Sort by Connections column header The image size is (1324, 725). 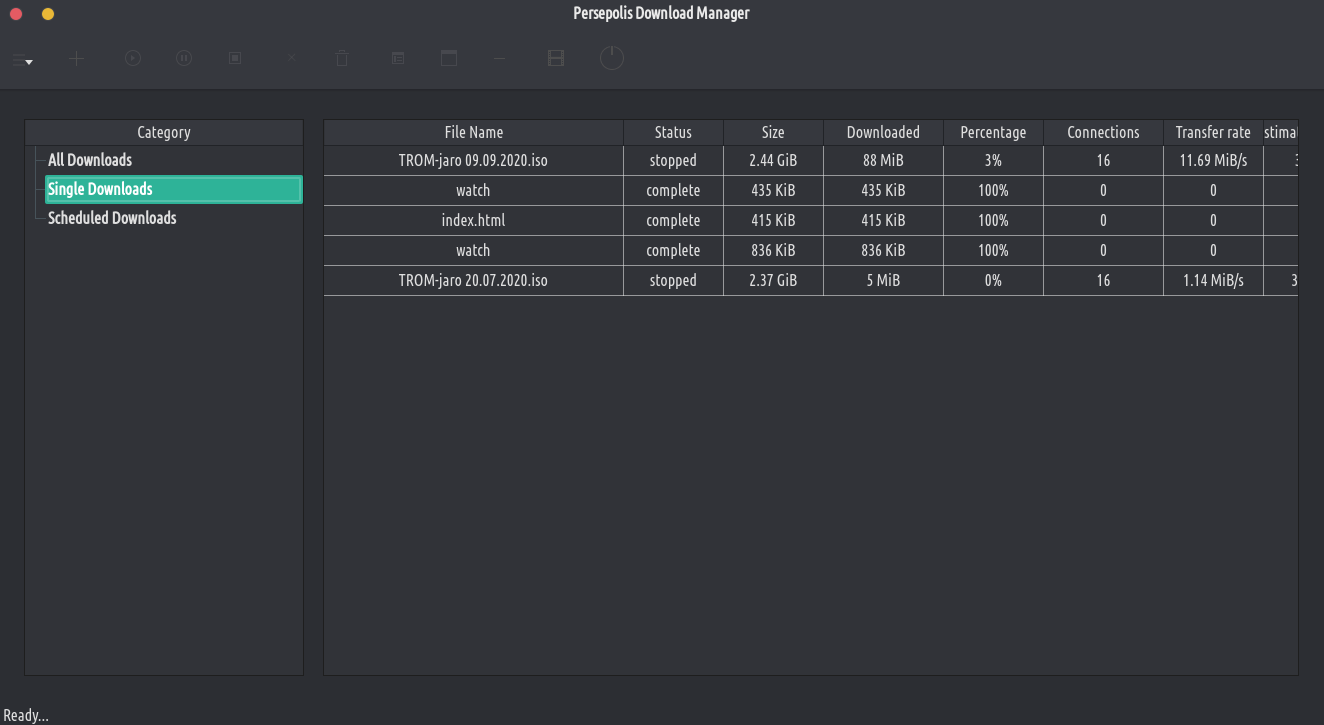1103,132
